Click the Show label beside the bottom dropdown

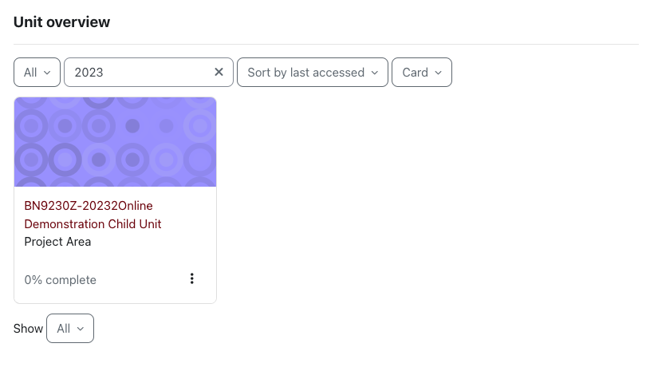(x=28, y=329)
